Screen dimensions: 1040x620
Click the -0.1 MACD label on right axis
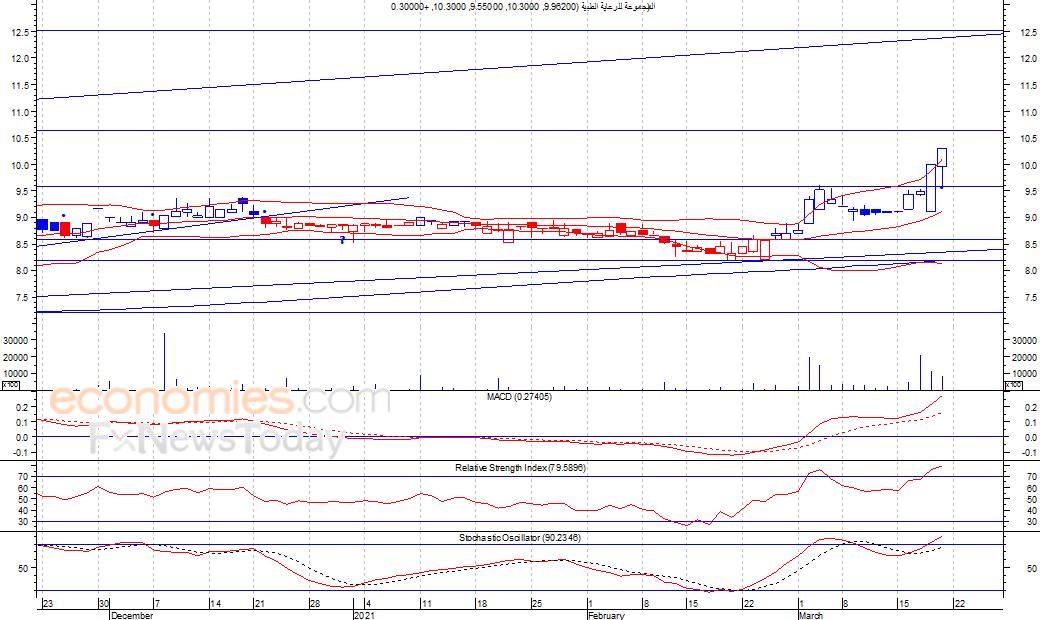[1030, 453]
